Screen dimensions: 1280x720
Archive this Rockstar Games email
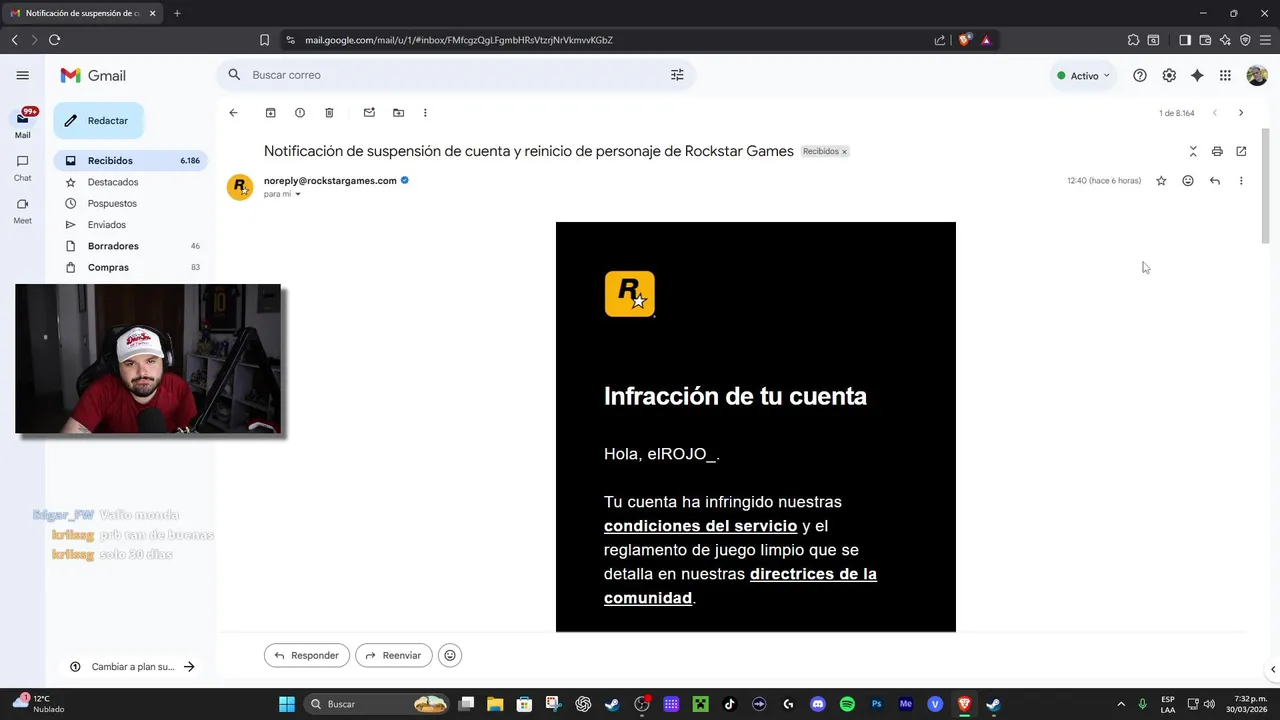(x=270, y=113)
